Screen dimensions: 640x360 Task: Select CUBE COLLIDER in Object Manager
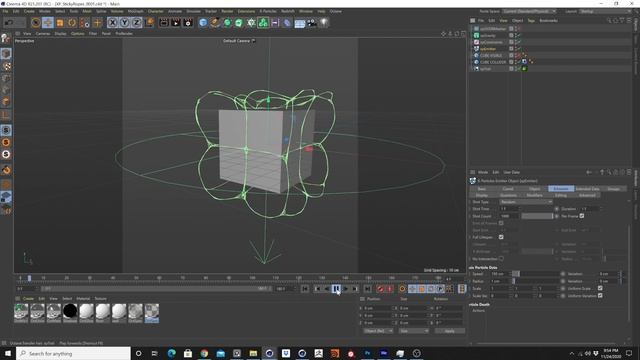click(x=493, y=62)
